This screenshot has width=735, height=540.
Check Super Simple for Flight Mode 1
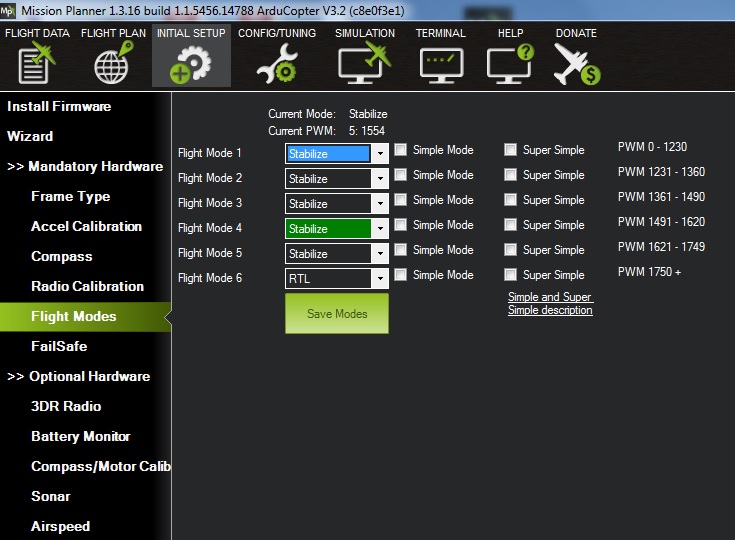510,150
